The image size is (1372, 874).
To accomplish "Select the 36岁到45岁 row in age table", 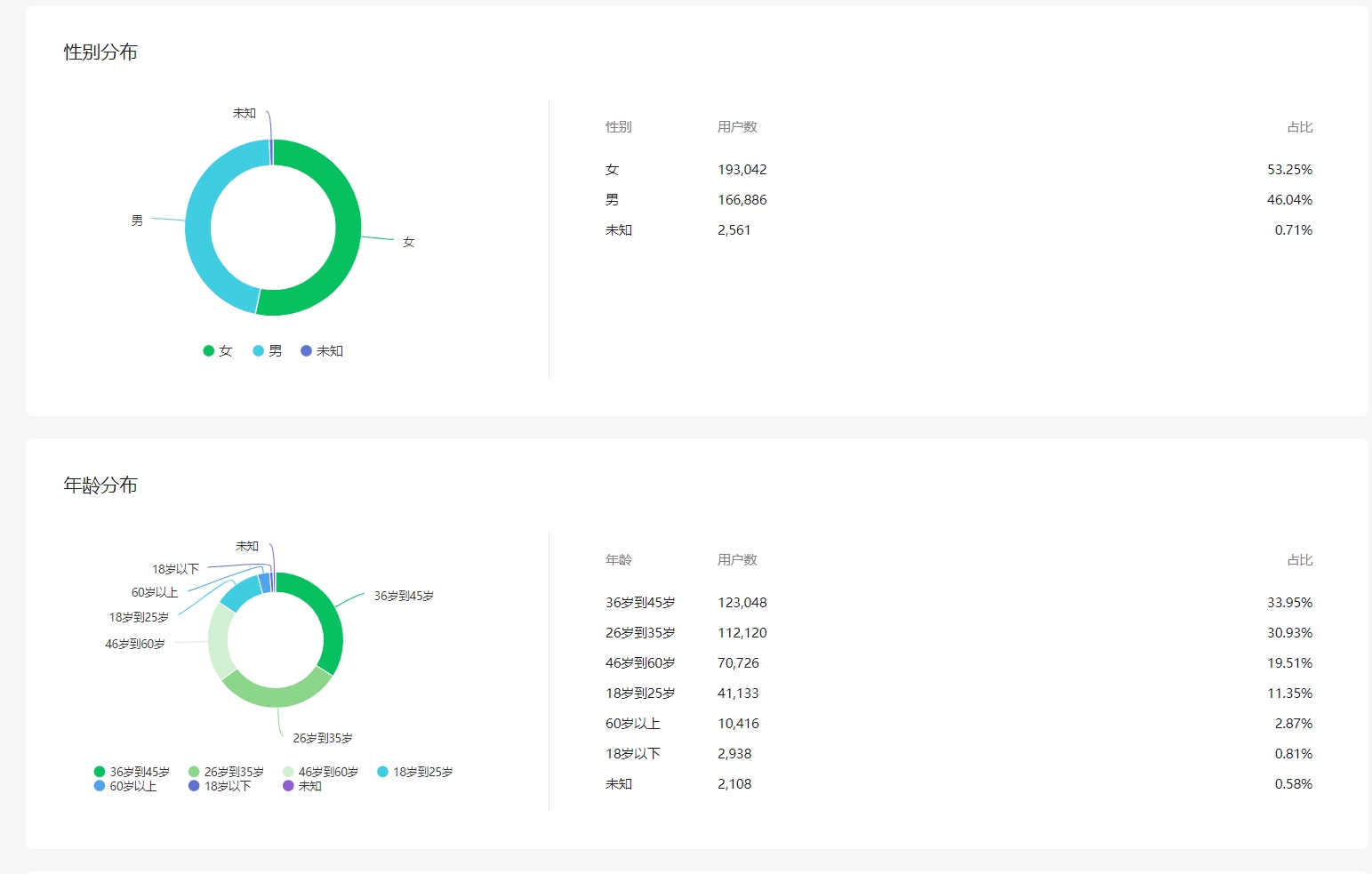I will (x=959, y=603).
